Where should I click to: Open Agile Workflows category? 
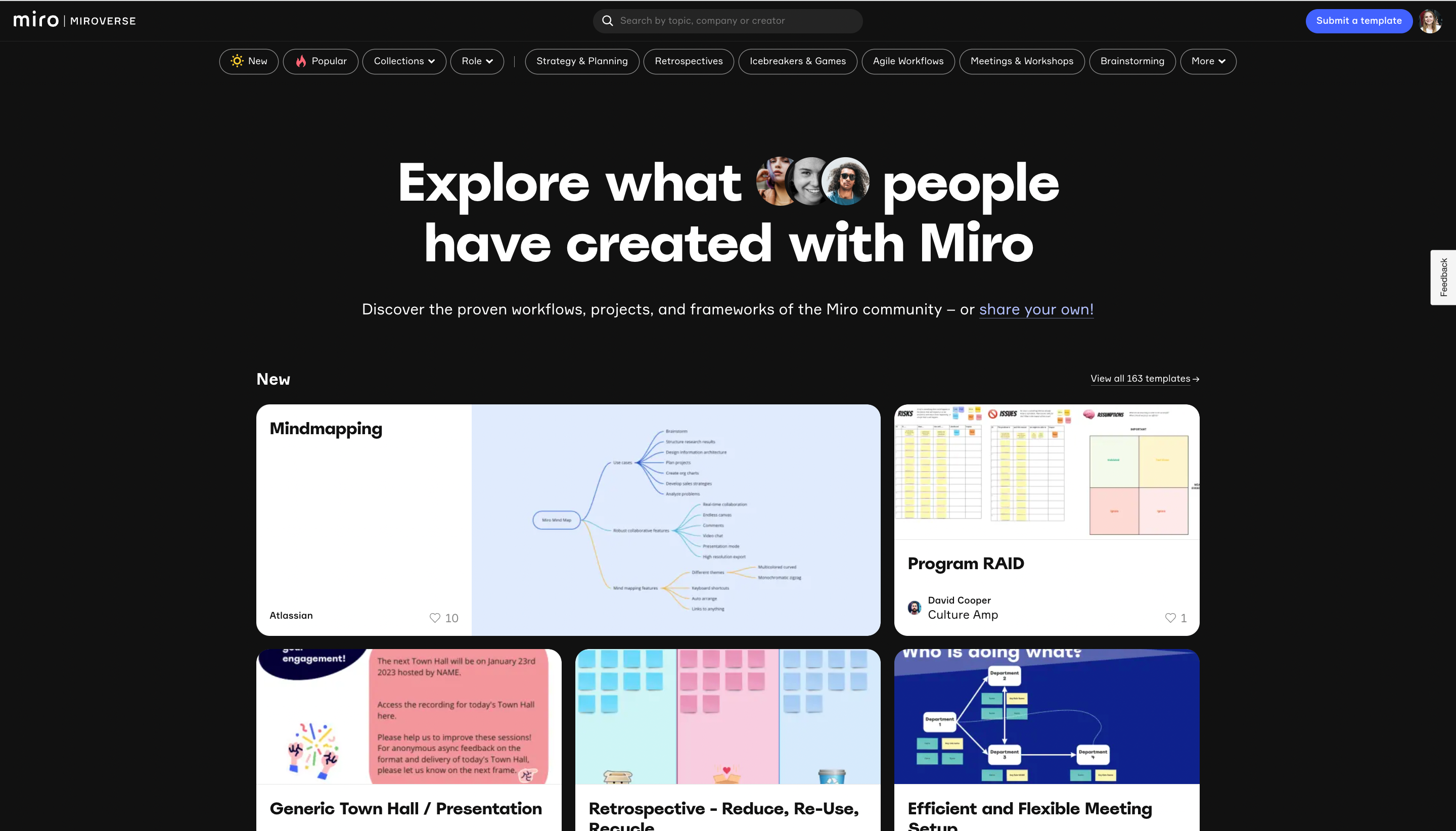click(908, 61)
